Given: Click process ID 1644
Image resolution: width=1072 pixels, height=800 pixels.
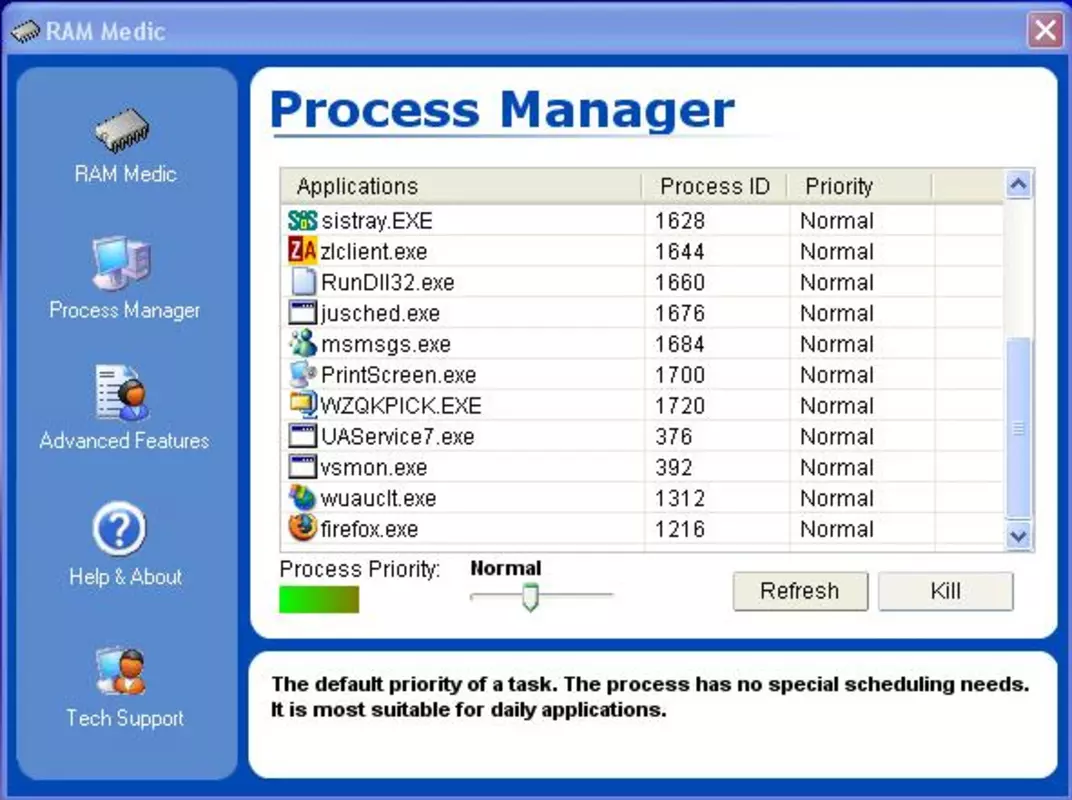Looking at the screenshot, I should pyautogui.click(x=680, y=252).
